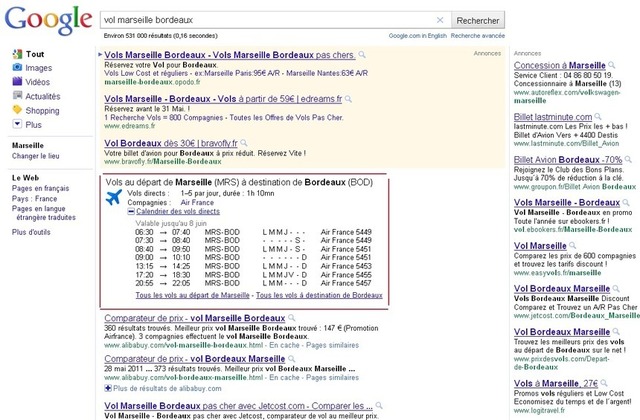Preview easyvols Vol Marseille ad magnifier
Image resolution: width=640 pixels, height=420 pixels.
[x=572, y=245]
